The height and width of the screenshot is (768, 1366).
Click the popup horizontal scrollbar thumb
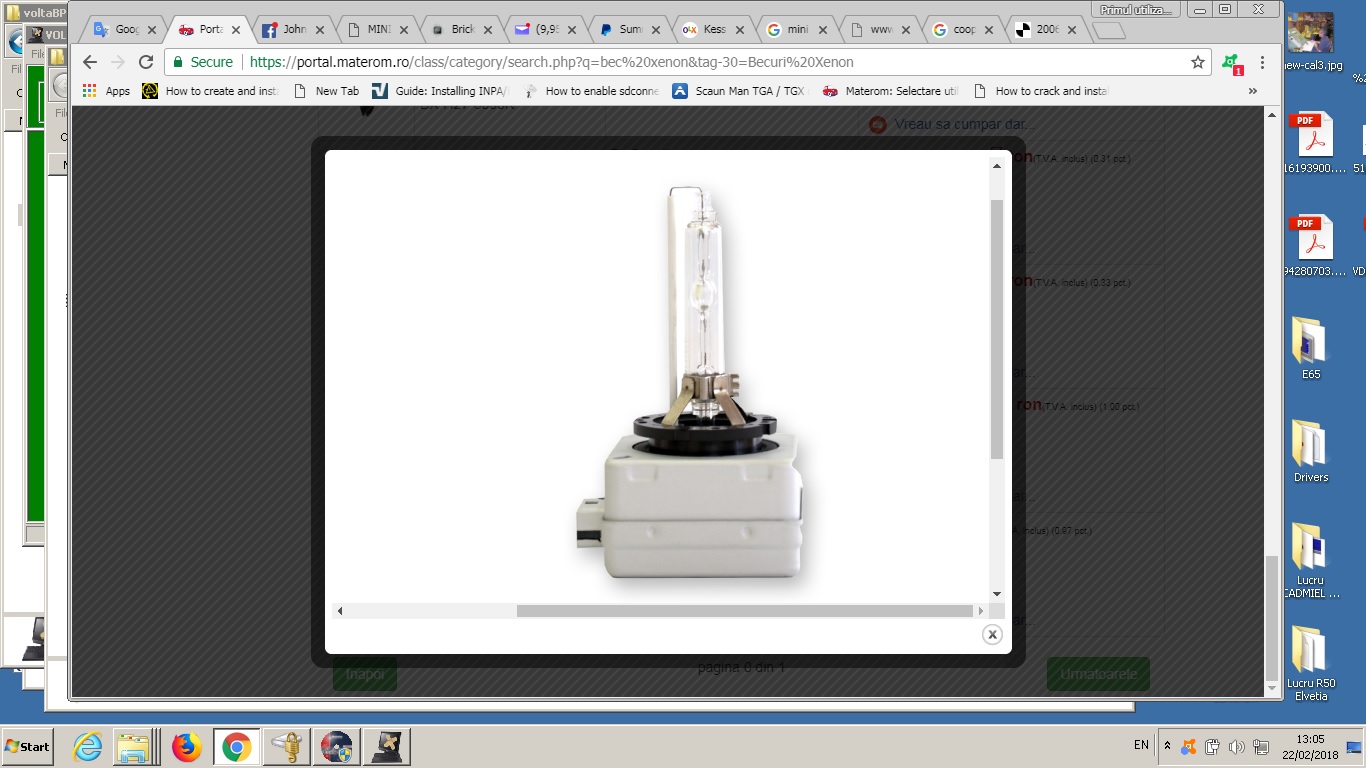[x=744, y=611]
